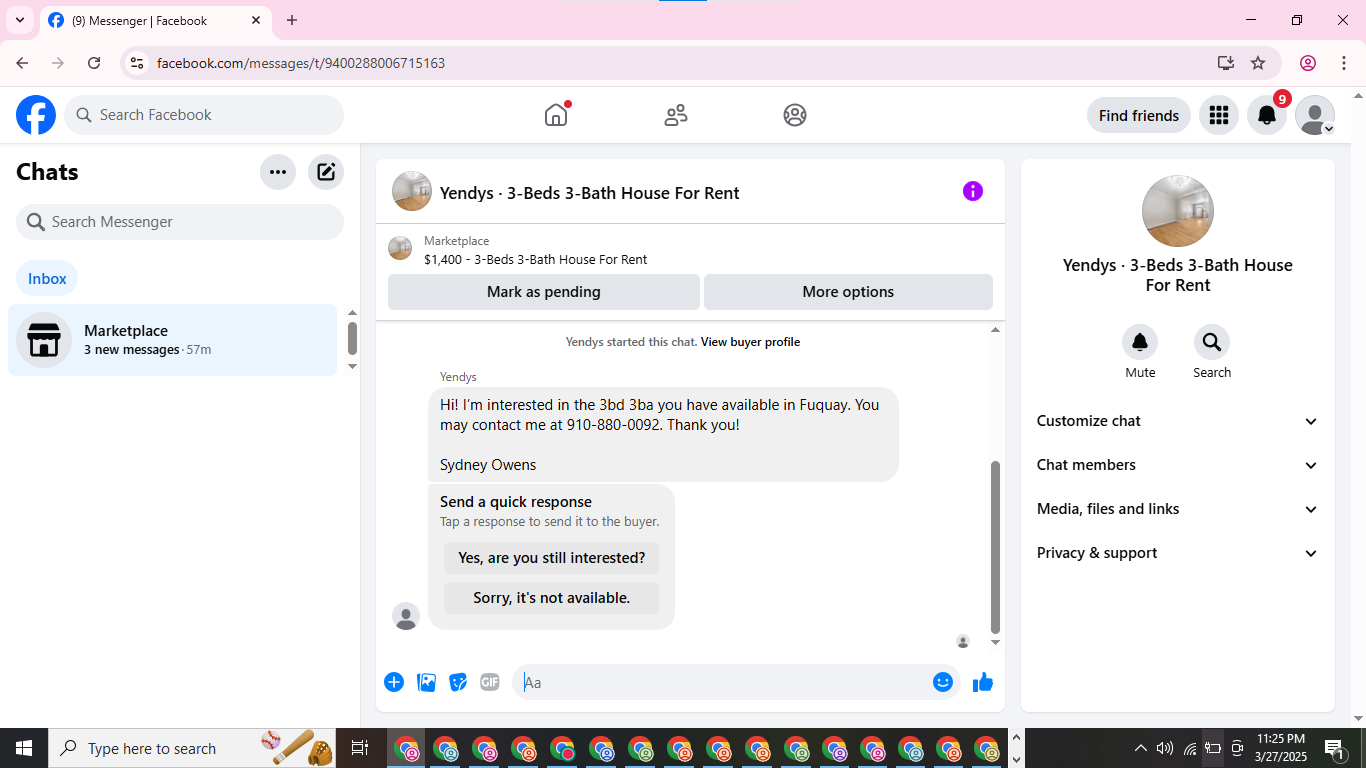Choose a sticker icon in composer

pyautogui.click(x=458, y=682)
